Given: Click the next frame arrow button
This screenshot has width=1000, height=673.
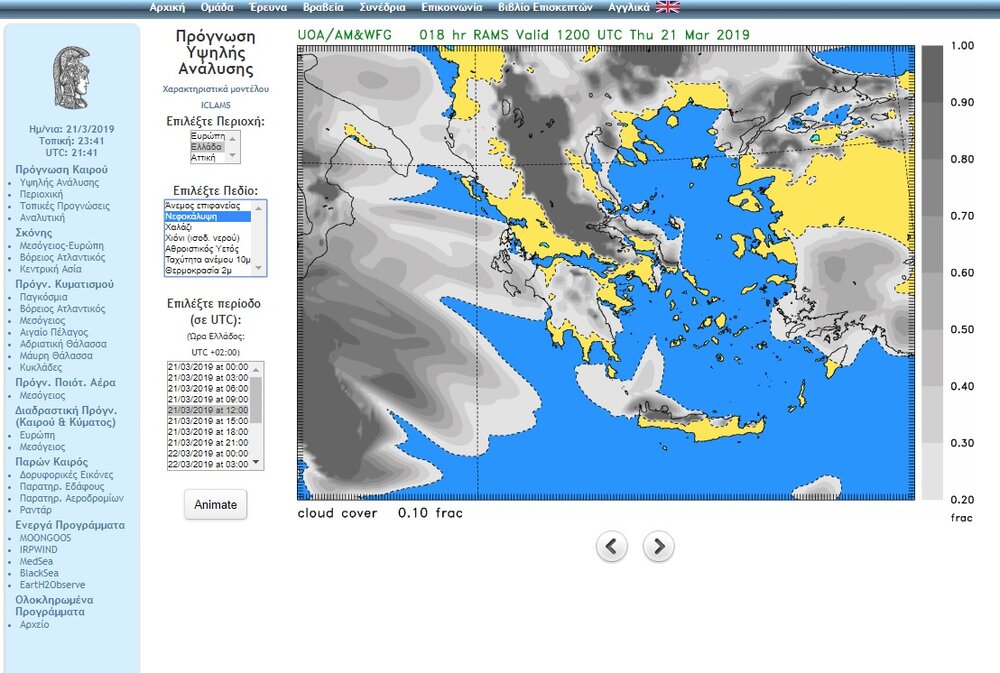Looking at the screenshot, I should tap(658, 546).
